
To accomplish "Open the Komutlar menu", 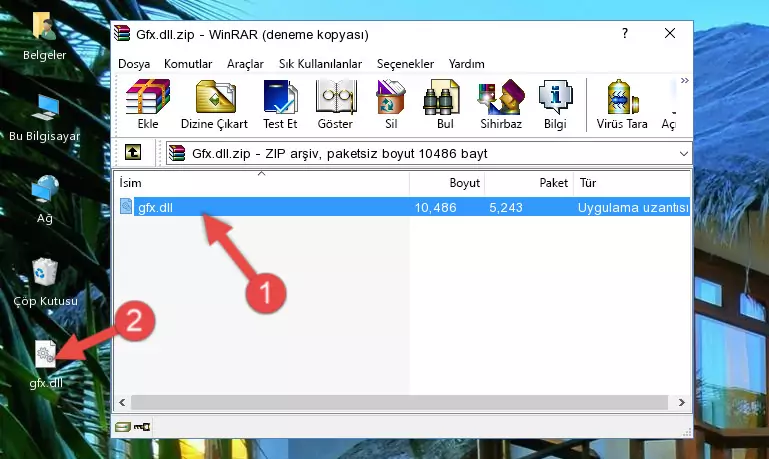I will tap(188, 64).
